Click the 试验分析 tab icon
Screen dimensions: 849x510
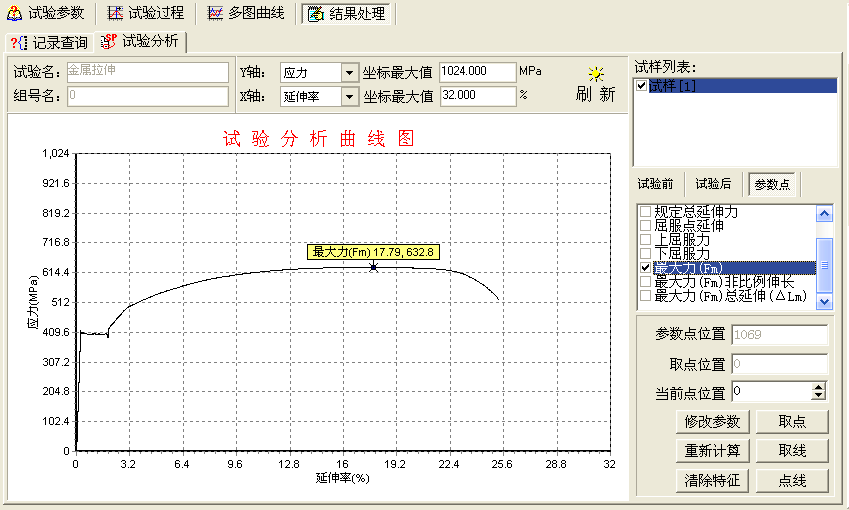click(109, 42)
